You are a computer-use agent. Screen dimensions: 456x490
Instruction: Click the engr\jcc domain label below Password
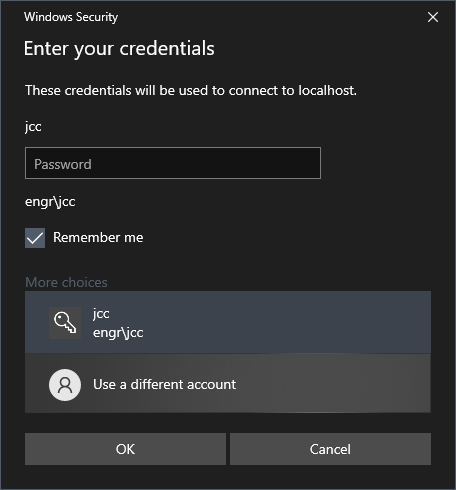coord(50,202)
